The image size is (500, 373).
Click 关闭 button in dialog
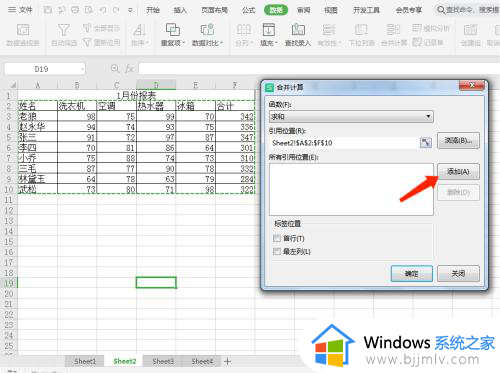tap(458, 274)
